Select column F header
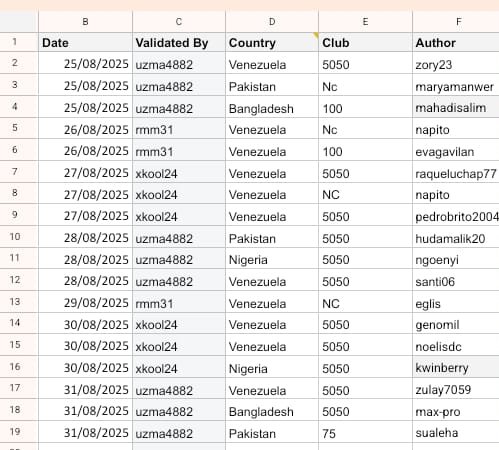The image size is (499, 450). (x=456, y=22)
